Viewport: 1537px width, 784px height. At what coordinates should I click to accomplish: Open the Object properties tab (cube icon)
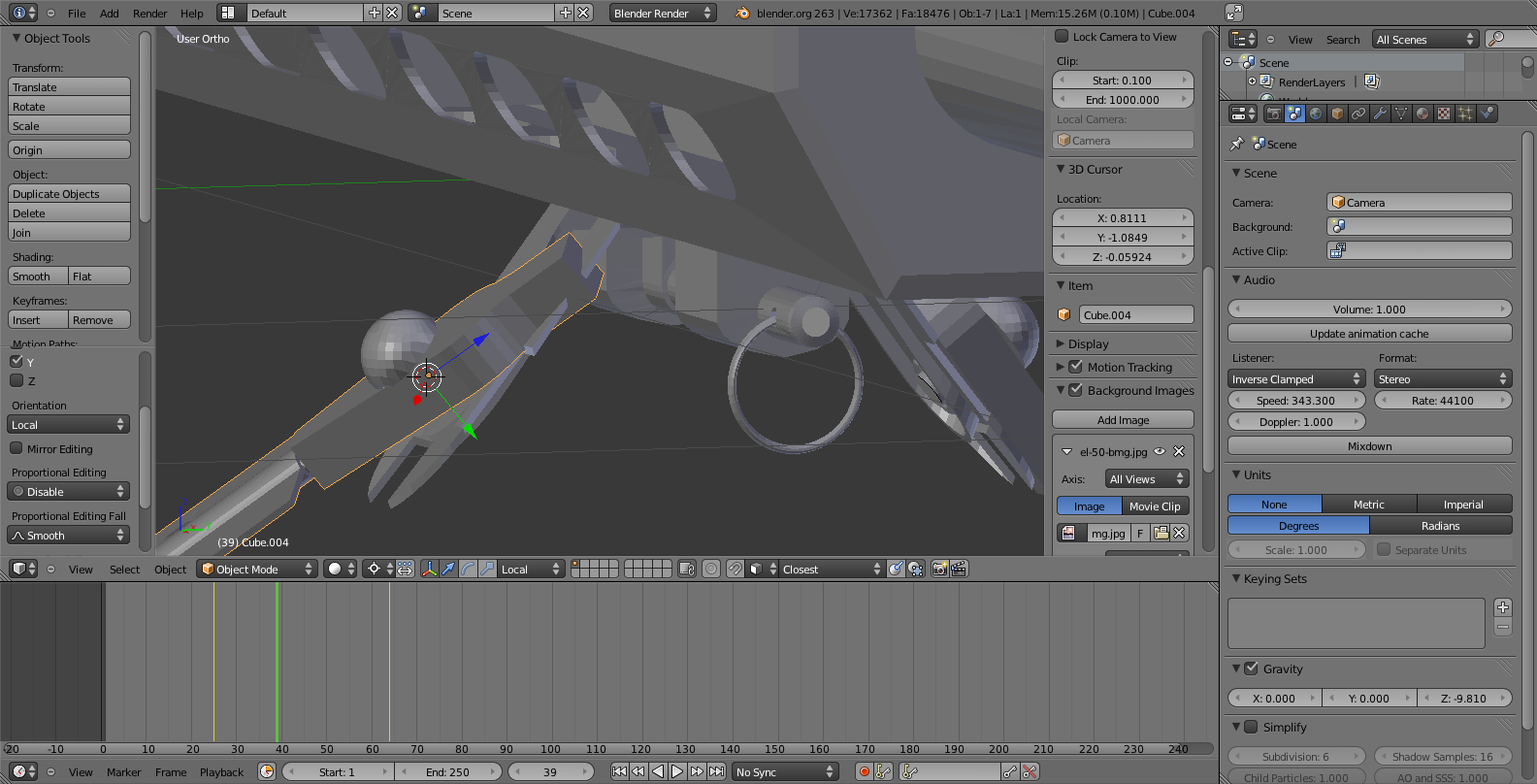[1337, 114]
